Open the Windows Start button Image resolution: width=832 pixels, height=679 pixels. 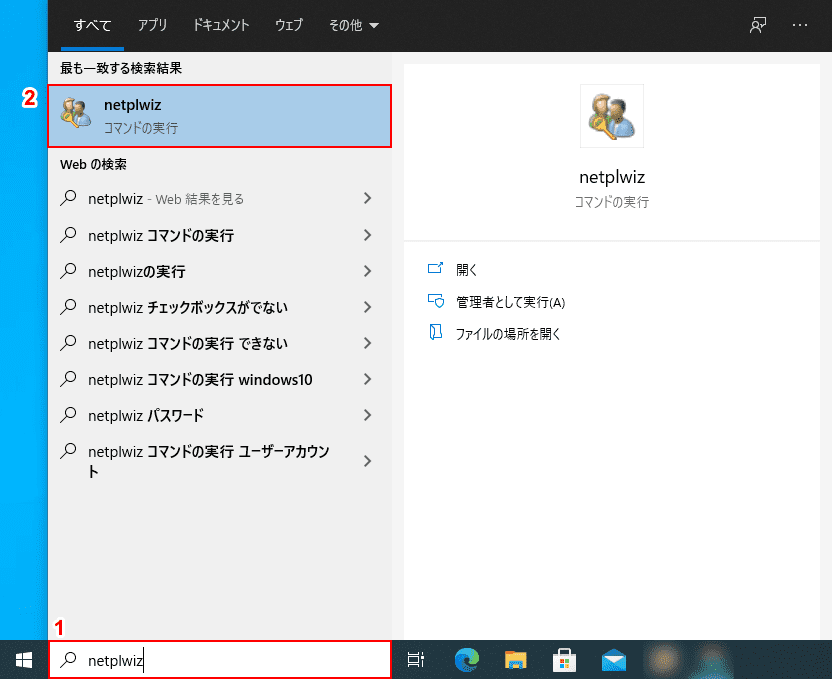24,660
